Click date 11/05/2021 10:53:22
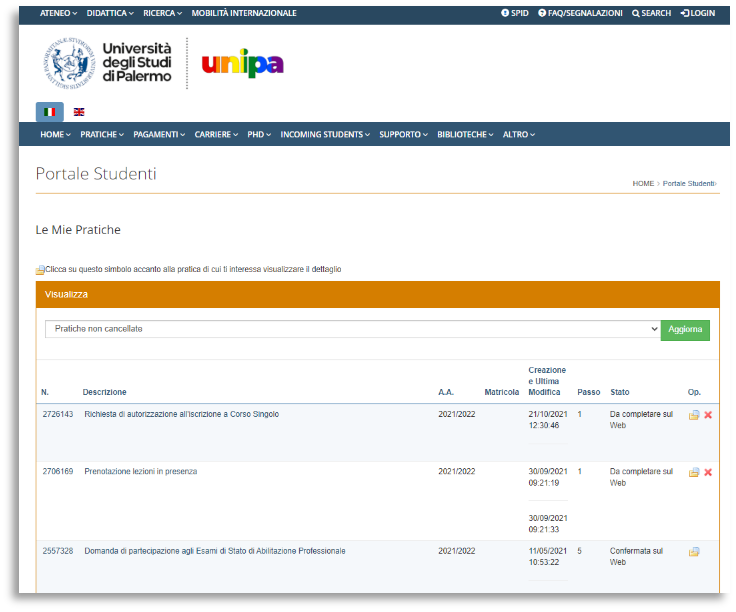 [x=548, y=557]
